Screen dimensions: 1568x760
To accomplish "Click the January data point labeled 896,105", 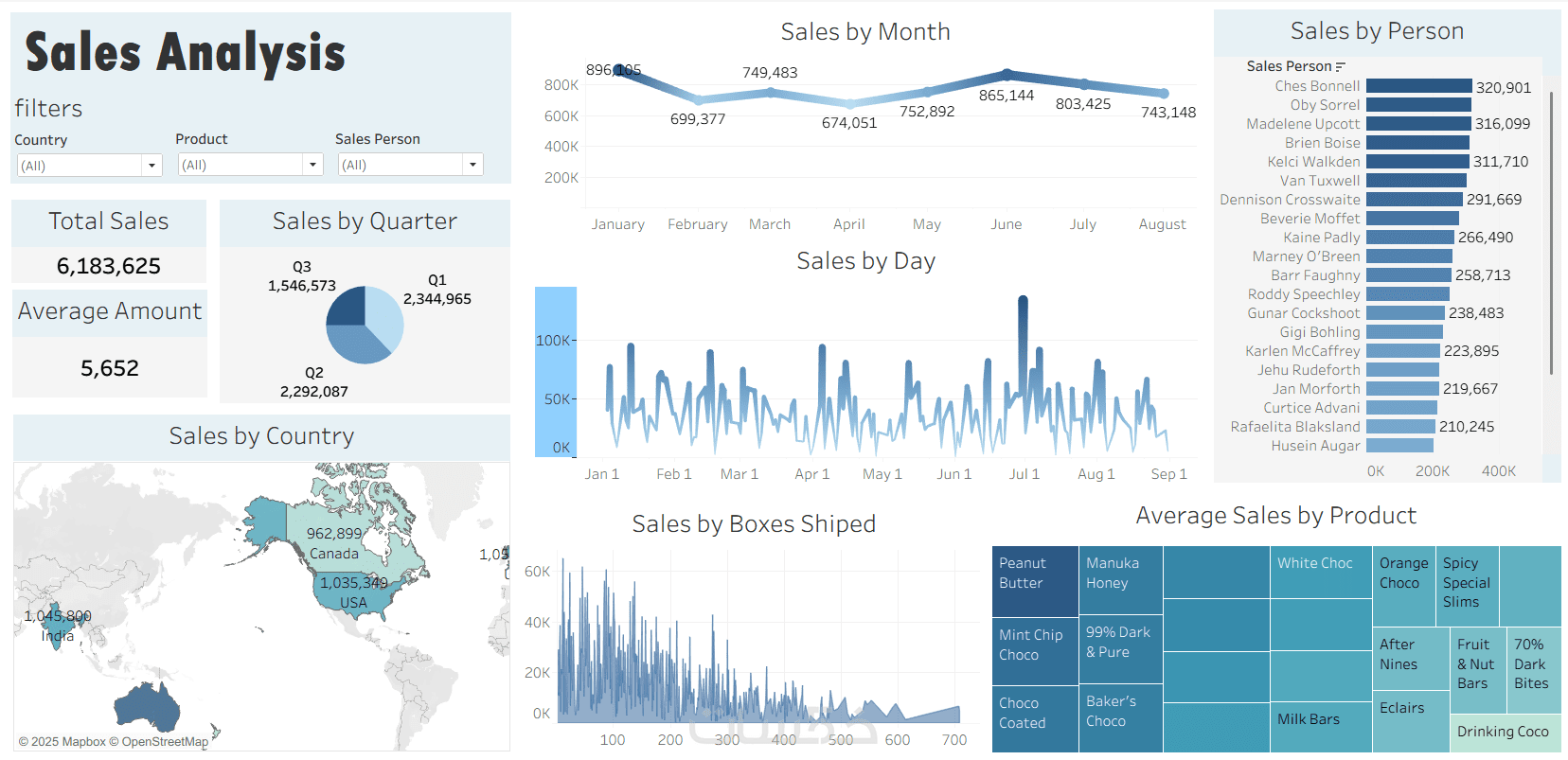I will (619, 70).
